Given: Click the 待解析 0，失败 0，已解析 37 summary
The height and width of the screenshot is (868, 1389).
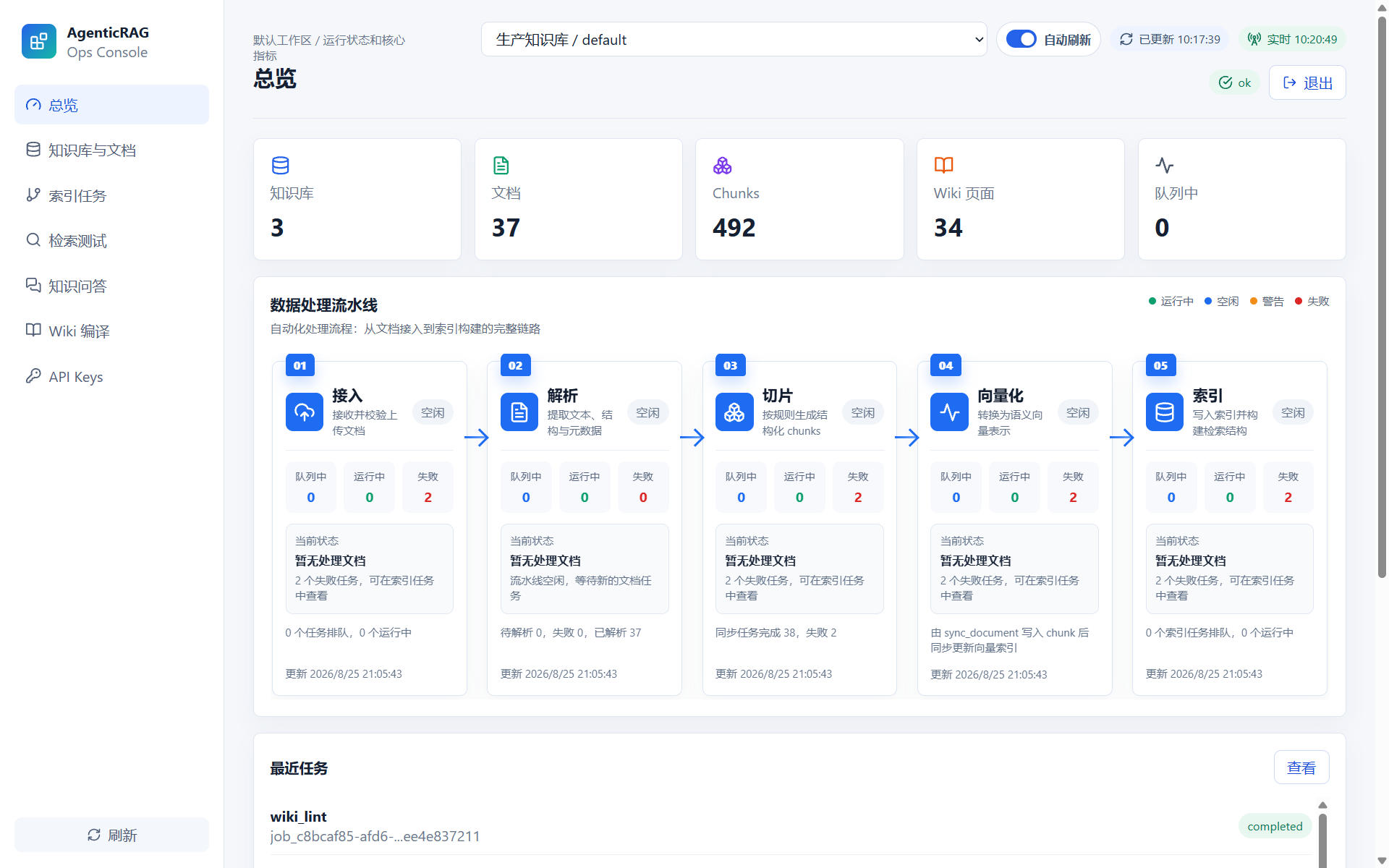Looking at the screenshot, I should [x=571, y=632].
